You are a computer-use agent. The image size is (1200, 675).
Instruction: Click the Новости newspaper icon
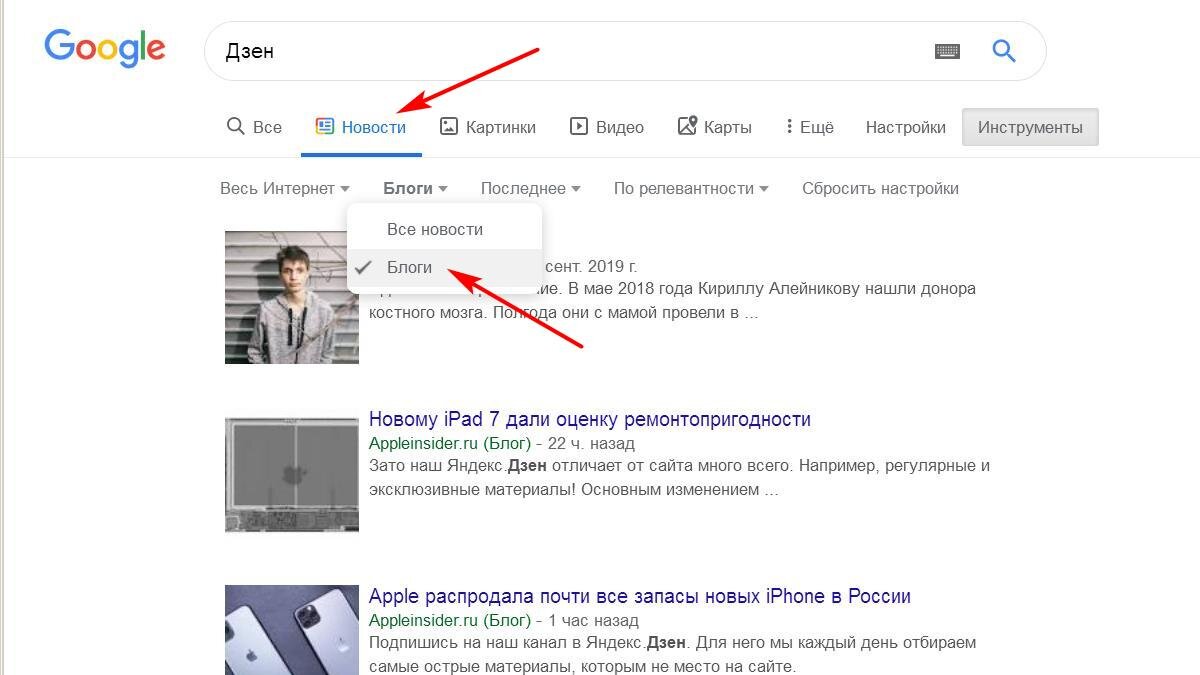324,126
